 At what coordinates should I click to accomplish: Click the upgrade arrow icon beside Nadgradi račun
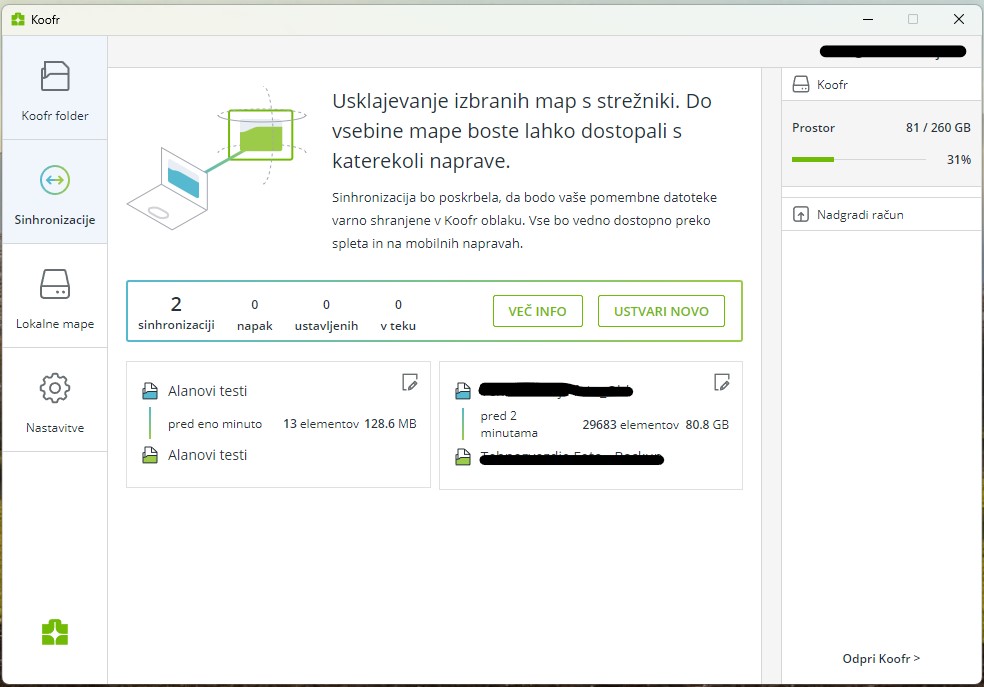pos(800,214)
